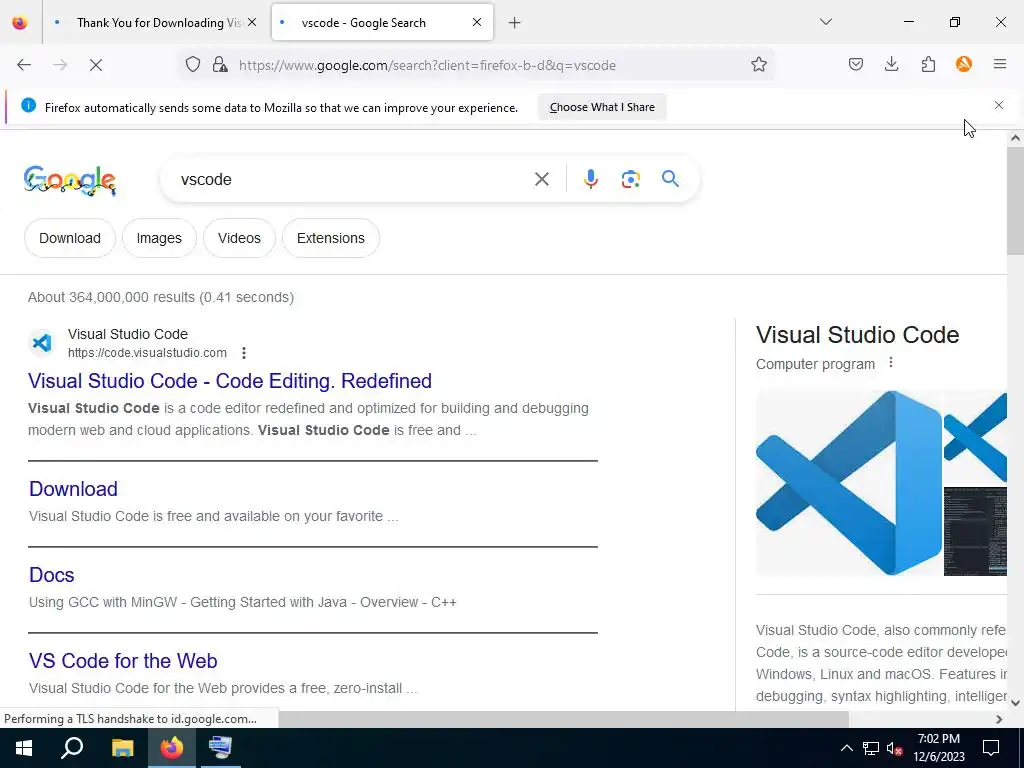Screen dimensions: 1024x768
Task: Open the Downloads panel arrow icon
Action: pyautogui.click(x=891, y=64)
